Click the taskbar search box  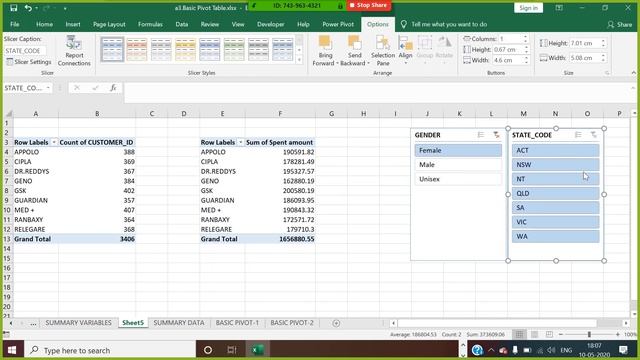click(x=109, y=350)
